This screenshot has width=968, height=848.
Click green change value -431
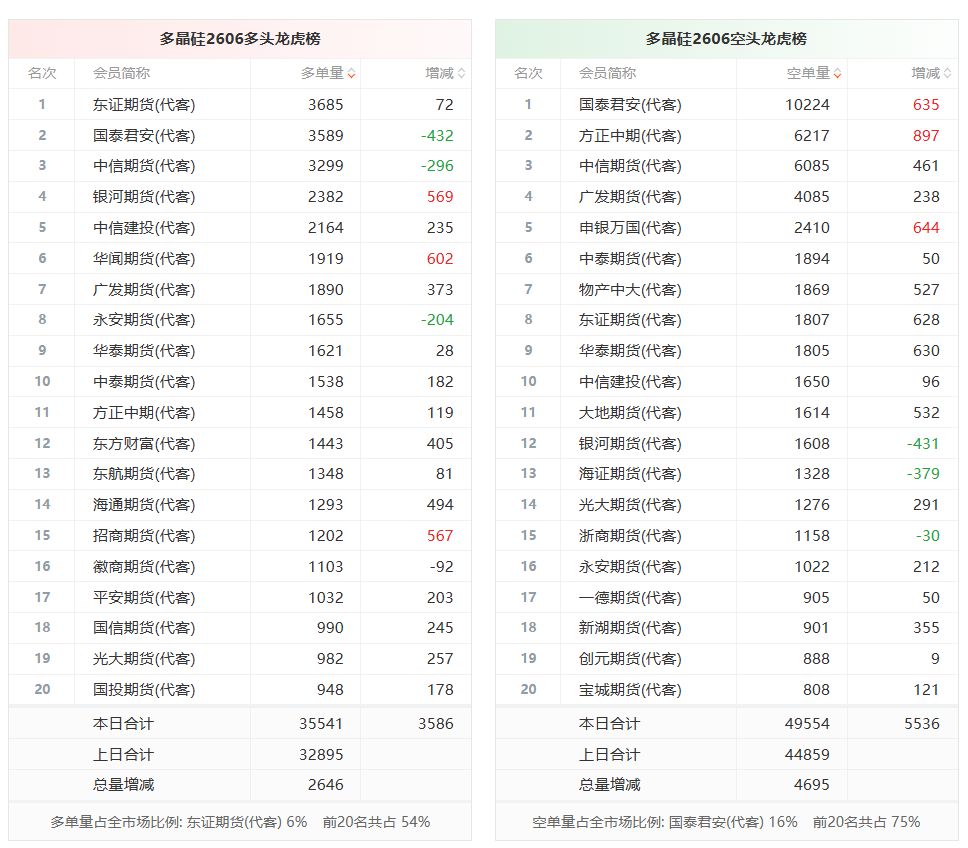(923, 443)
